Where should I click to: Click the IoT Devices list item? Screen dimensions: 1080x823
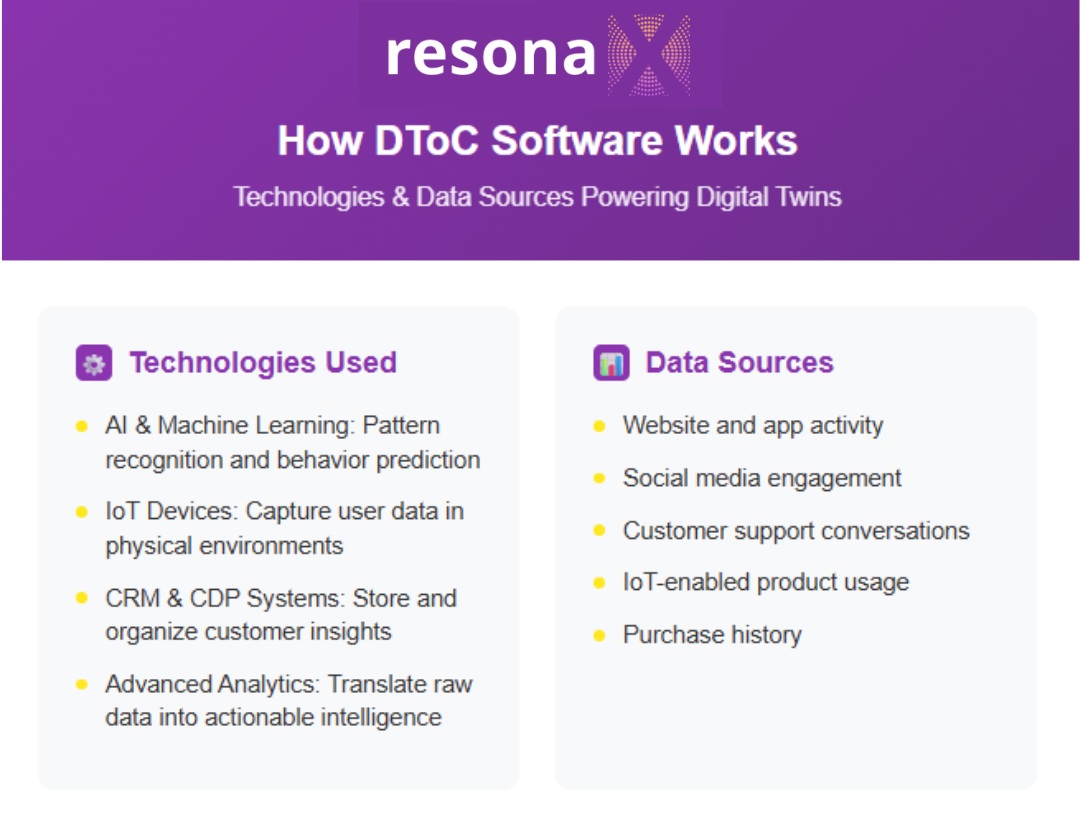click(284, 528)
